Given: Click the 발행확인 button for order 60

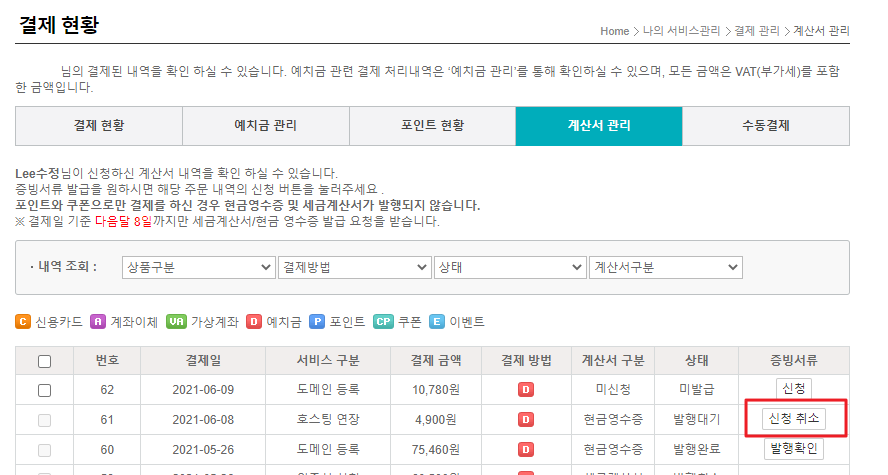Looking at the screenshot, I should point(794,449).
